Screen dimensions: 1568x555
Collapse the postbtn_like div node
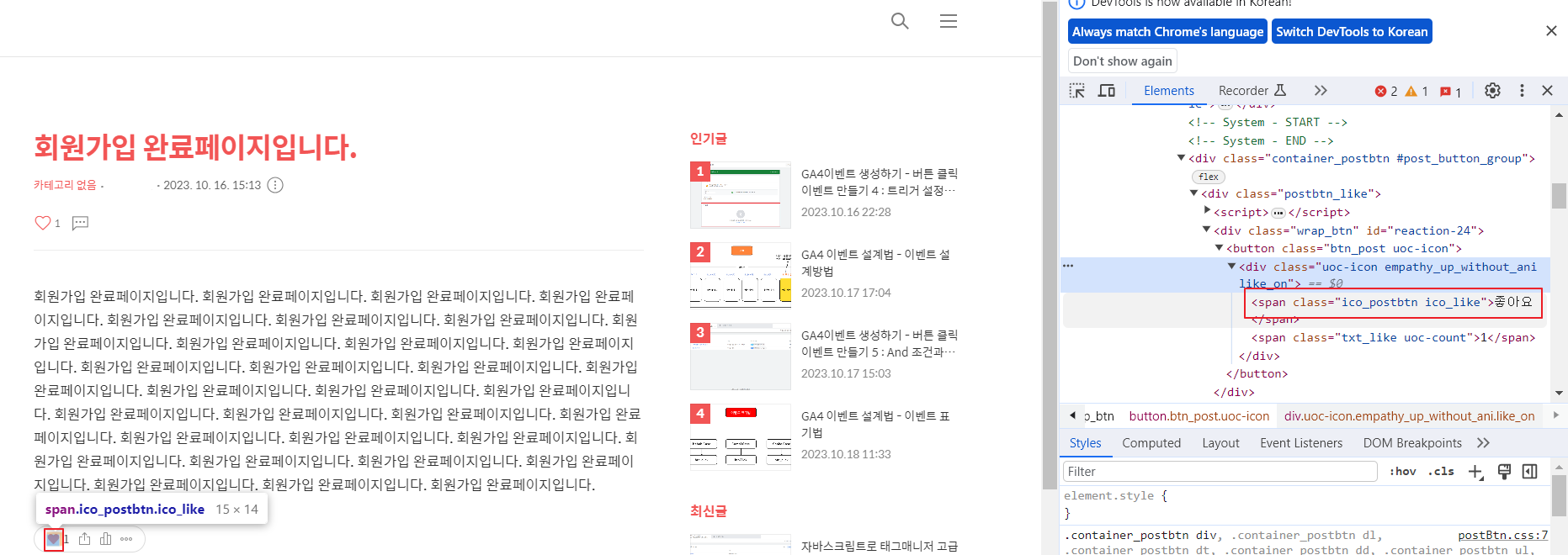[x=1193, y=193]
